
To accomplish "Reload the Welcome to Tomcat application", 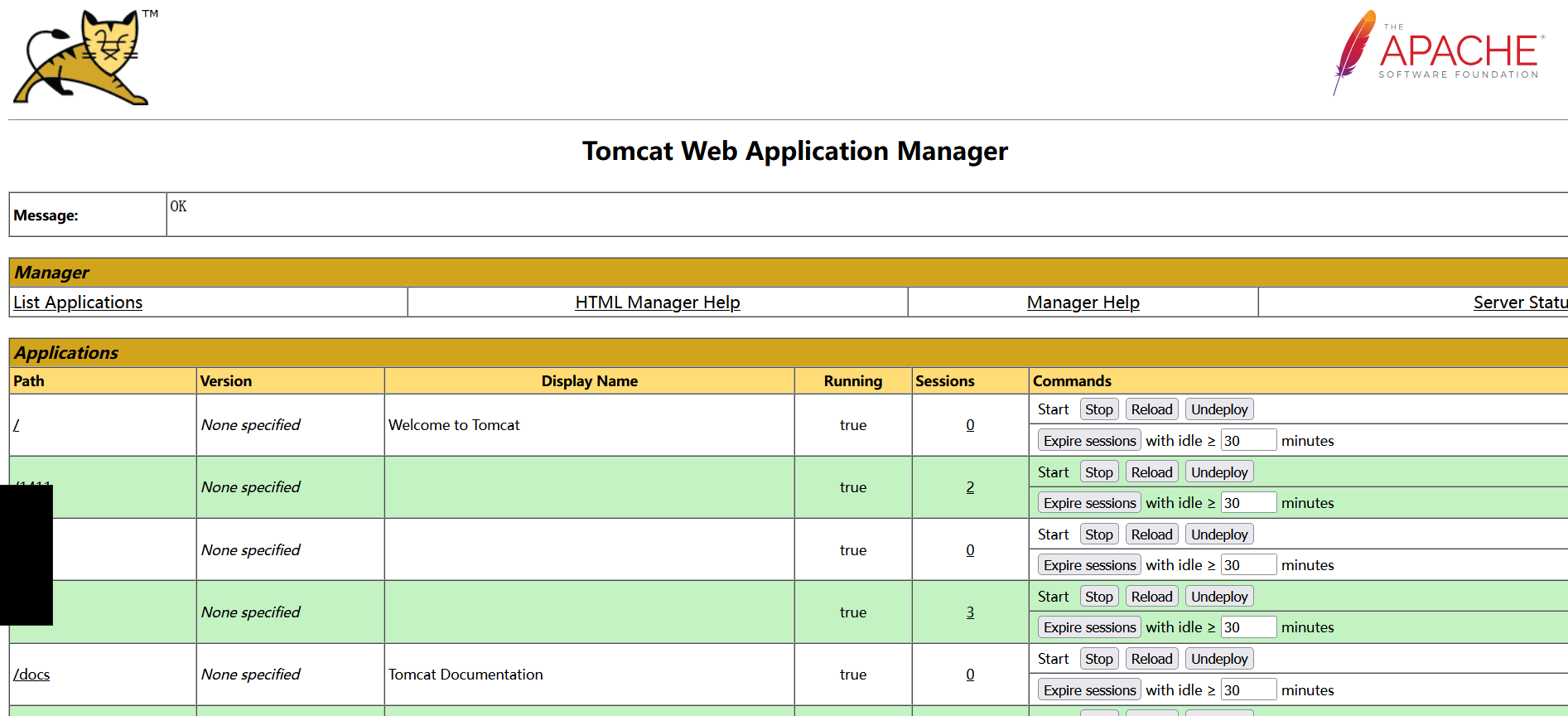I will coord(1151,409).
